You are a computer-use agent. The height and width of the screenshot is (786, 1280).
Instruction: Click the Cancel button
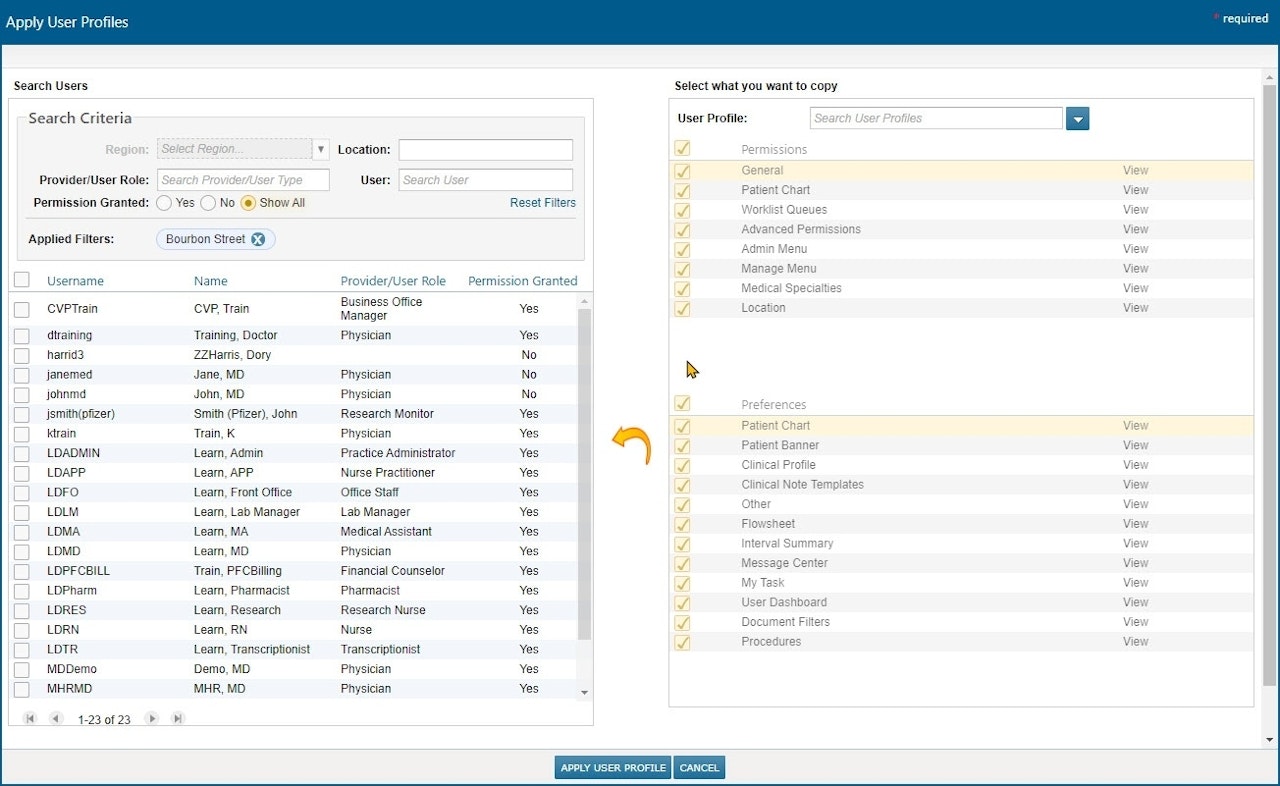[x=699, y=767]
